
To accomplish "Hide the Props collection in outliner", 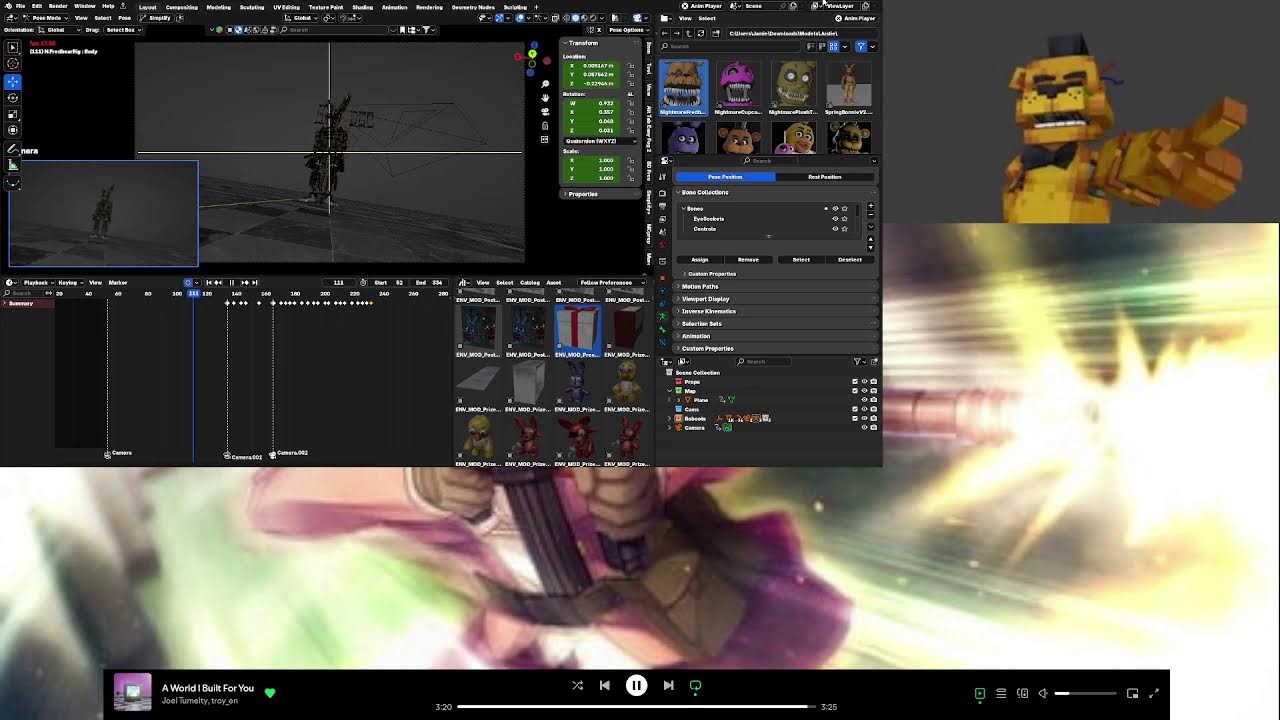I will 864,382.
